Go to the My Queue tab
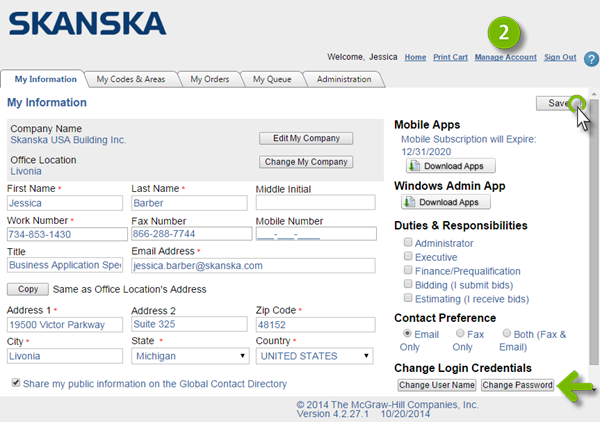Screen dimensions: 600x422 272,79
